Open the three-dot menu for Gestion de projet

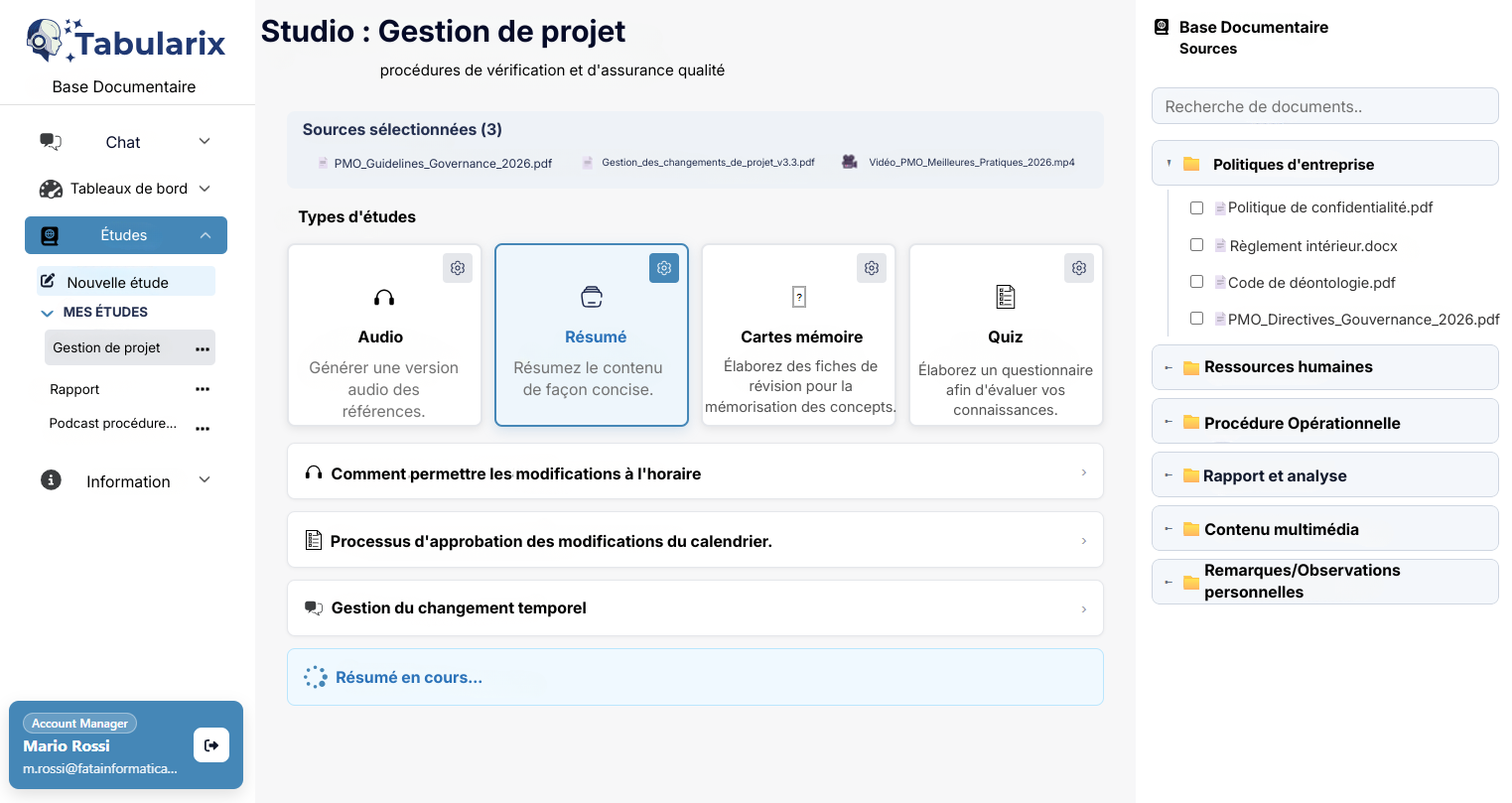203,349
